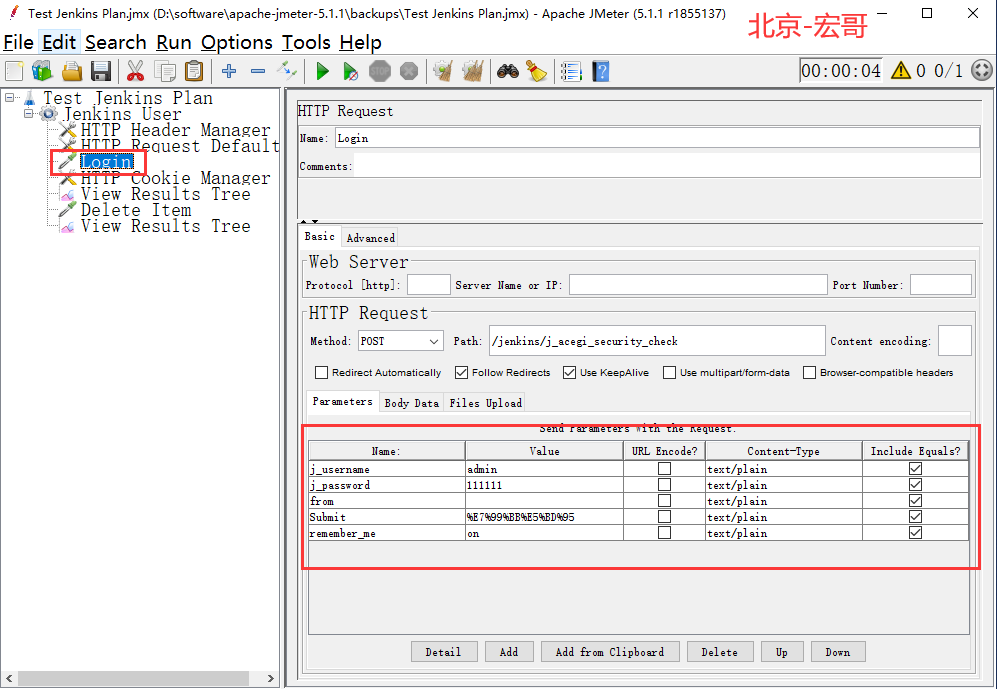997x689 pixels.
Task: Toggle the Redirect Automatically checkbox
Action: pyautogui.click(x=322, y=372)
